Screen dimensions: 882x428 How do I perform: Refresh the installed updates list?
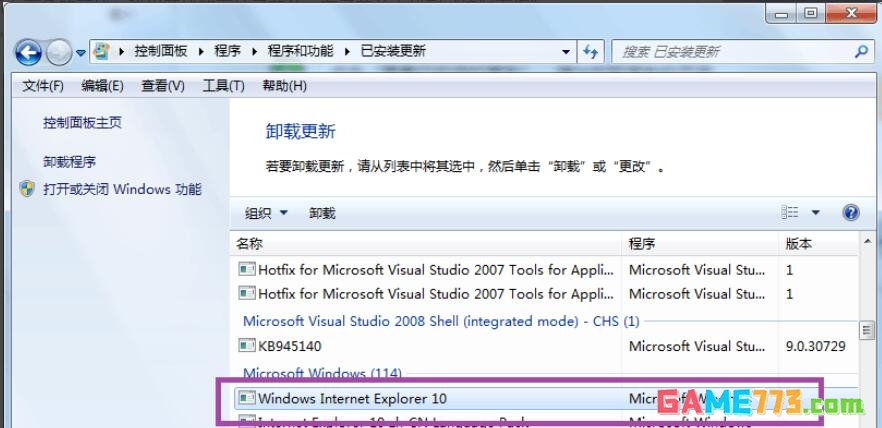(x=590, y=52)
